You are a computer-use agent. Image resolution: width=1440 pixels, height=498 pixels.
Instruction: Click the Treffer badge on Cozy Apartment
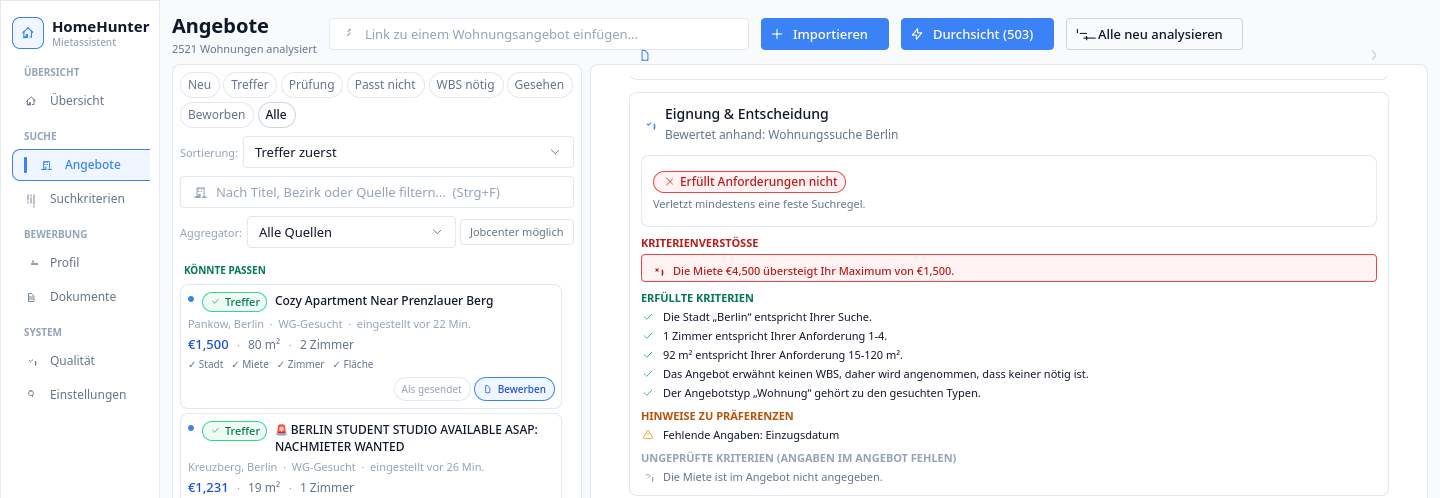tap(235, 302)
